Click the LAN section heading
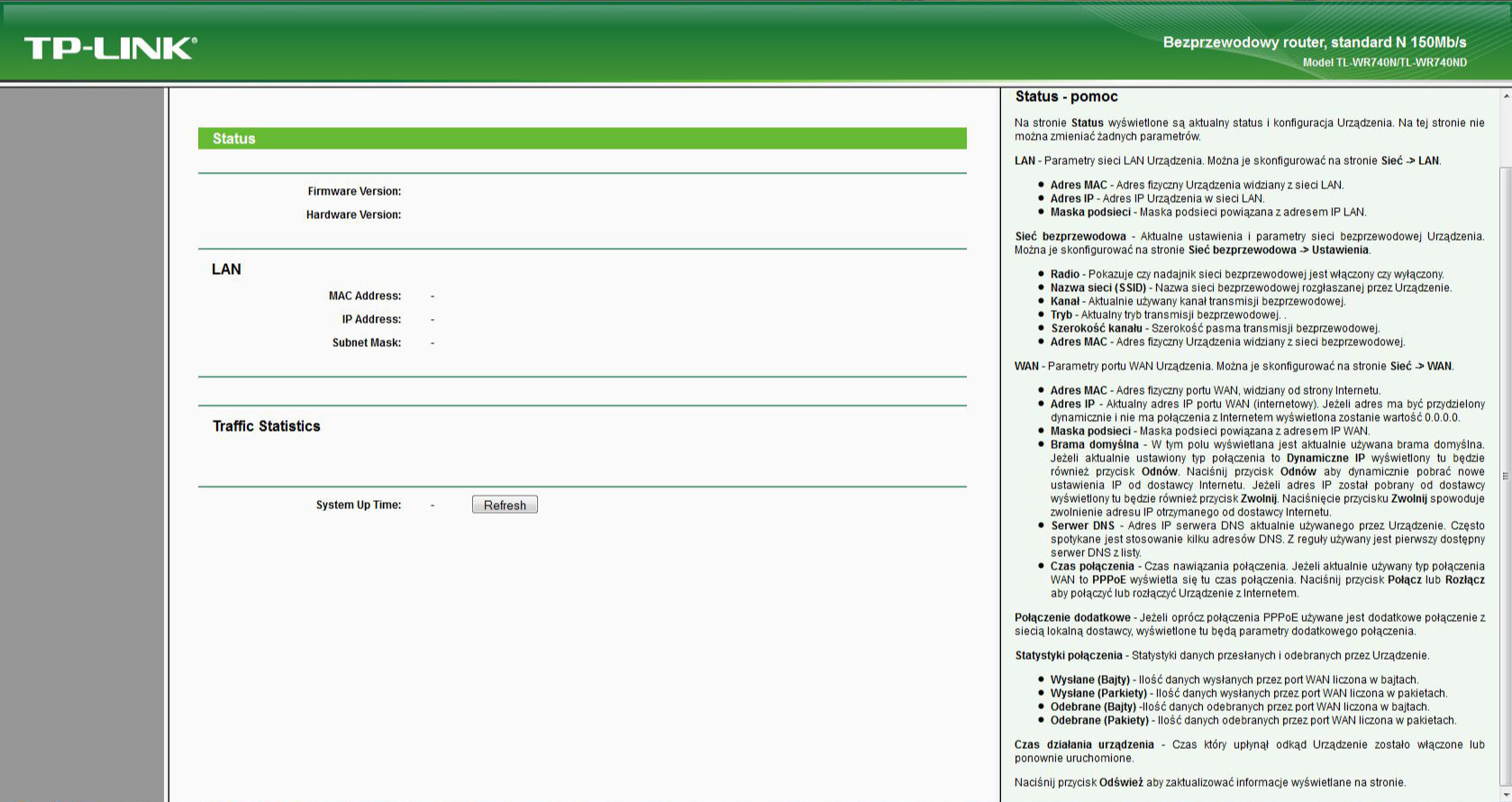The height and width of the screenshot is (802, 1512). click(x=226, y=269)
